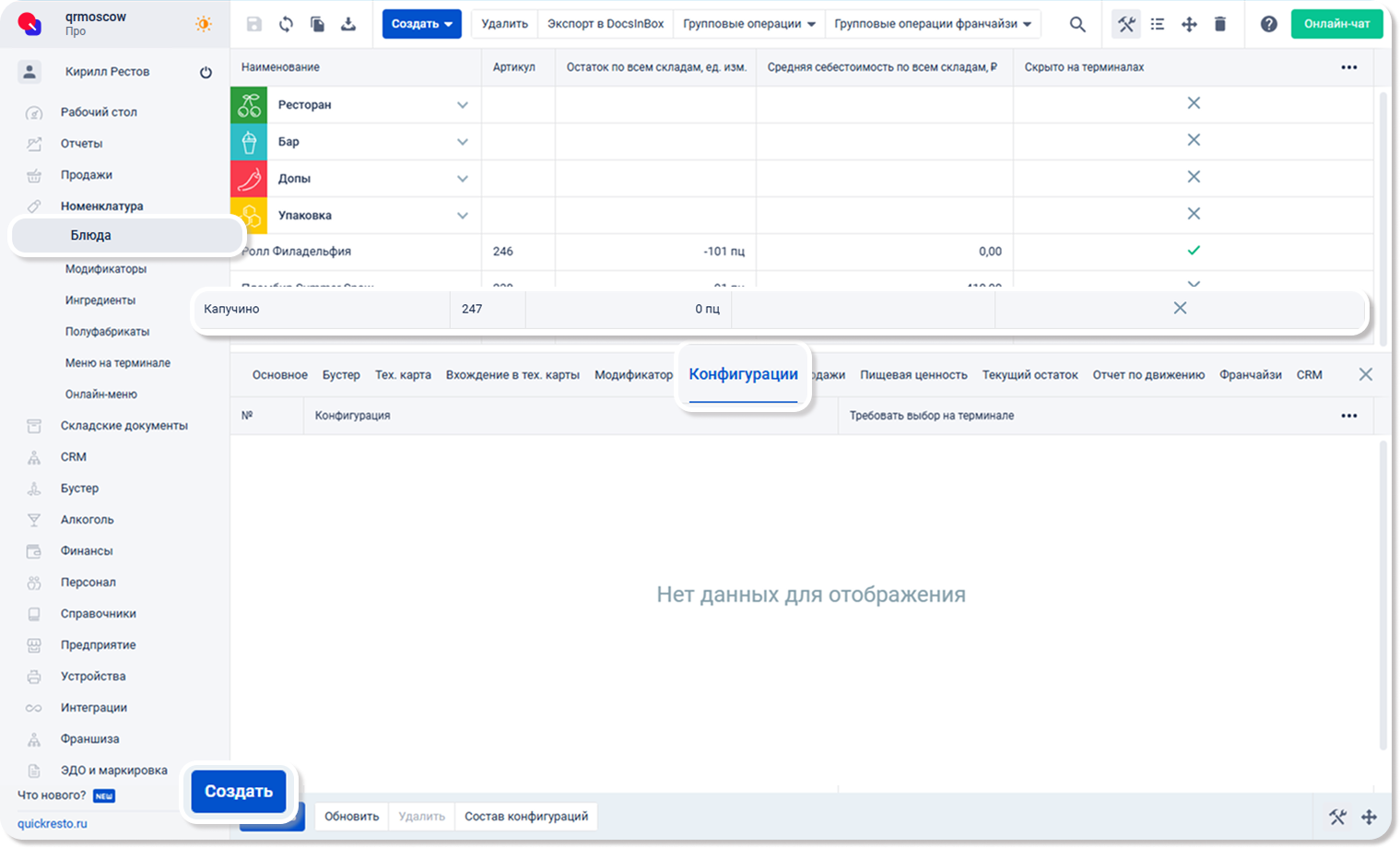Click Экспорт в DocsInBox button

point(606,24)
